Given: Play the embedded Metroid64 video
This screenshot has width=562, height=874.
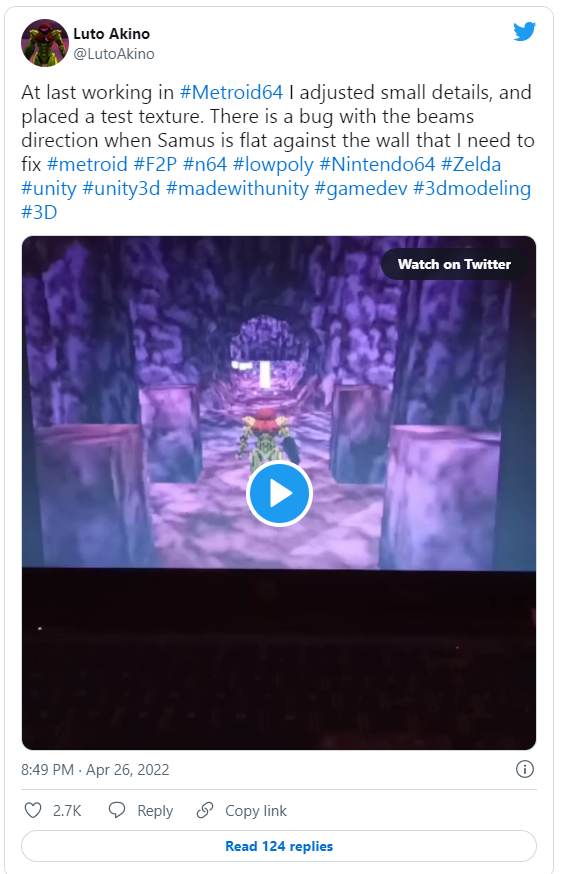Looking at the screenshot, I should 279,493.
